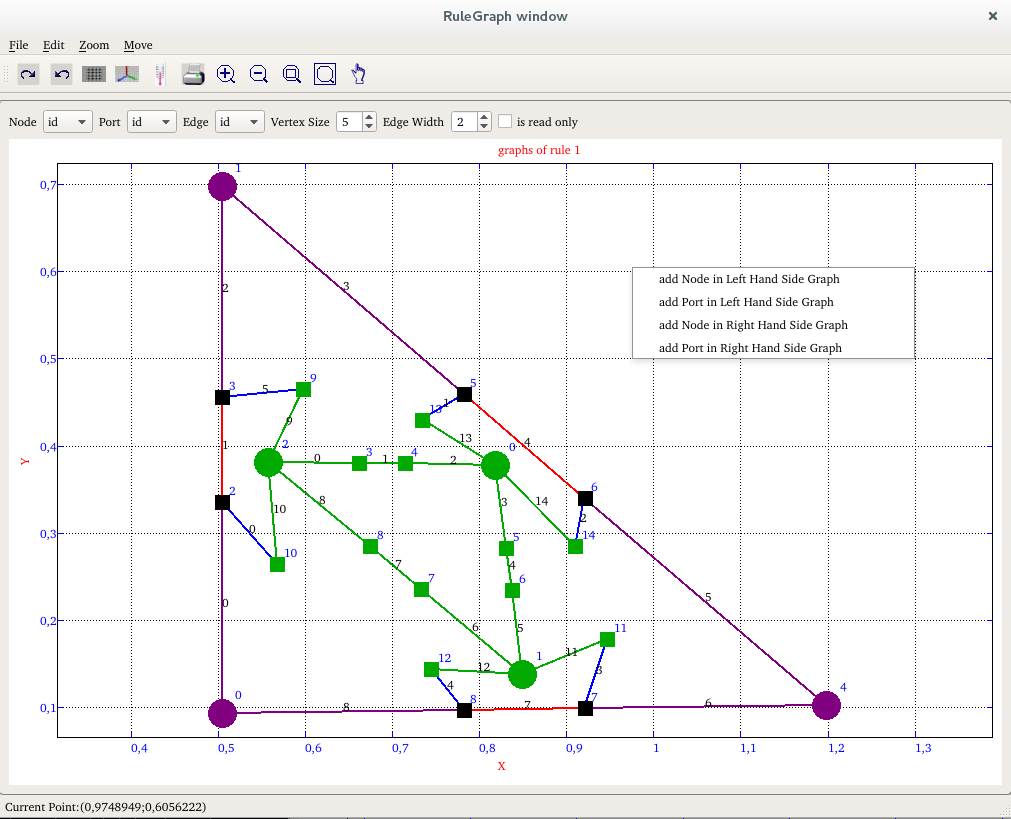Open the File menu
Screen dimensions: 1011x819
pos(19,45)
